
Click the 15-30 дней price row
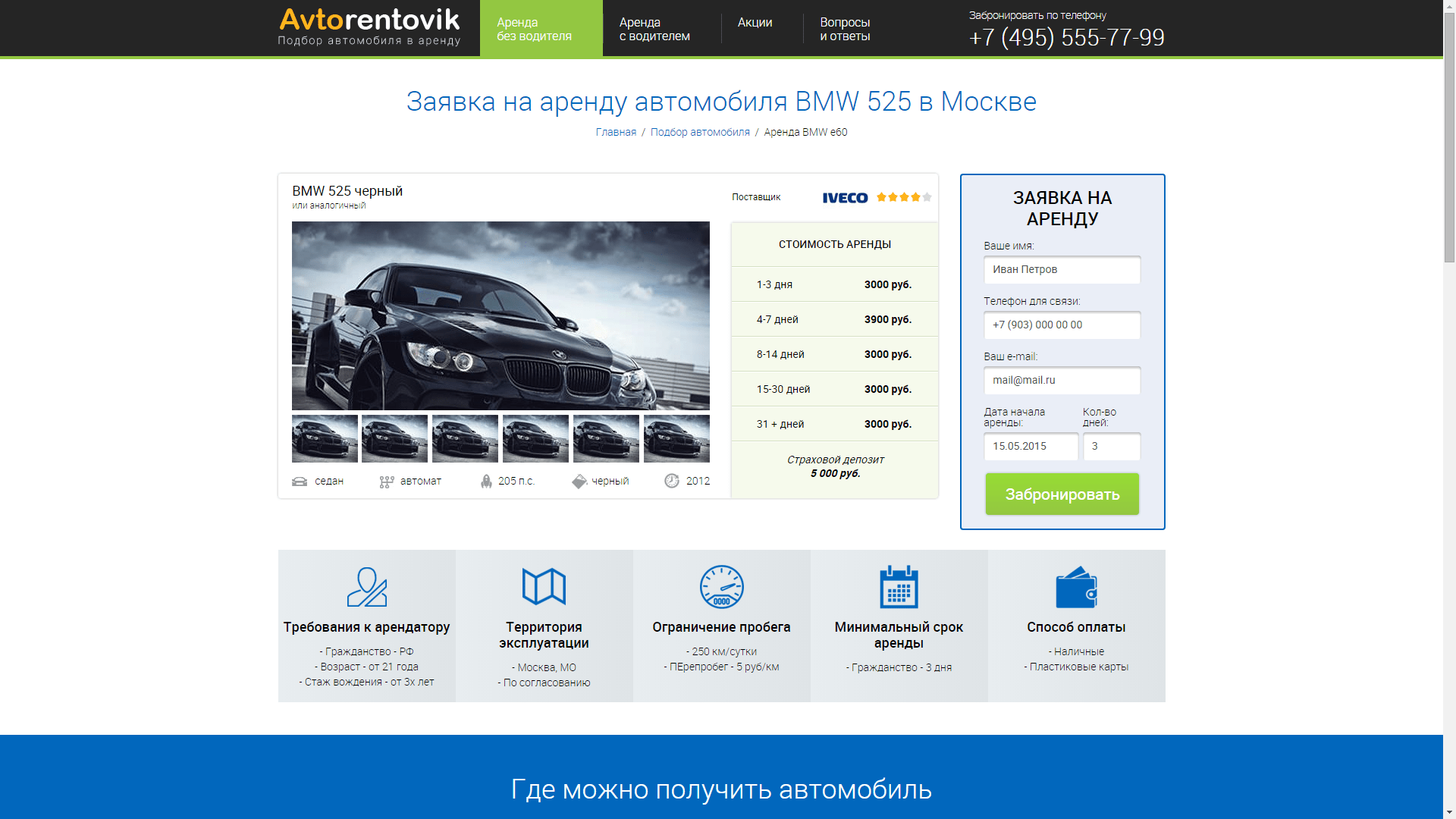point(834,389)
